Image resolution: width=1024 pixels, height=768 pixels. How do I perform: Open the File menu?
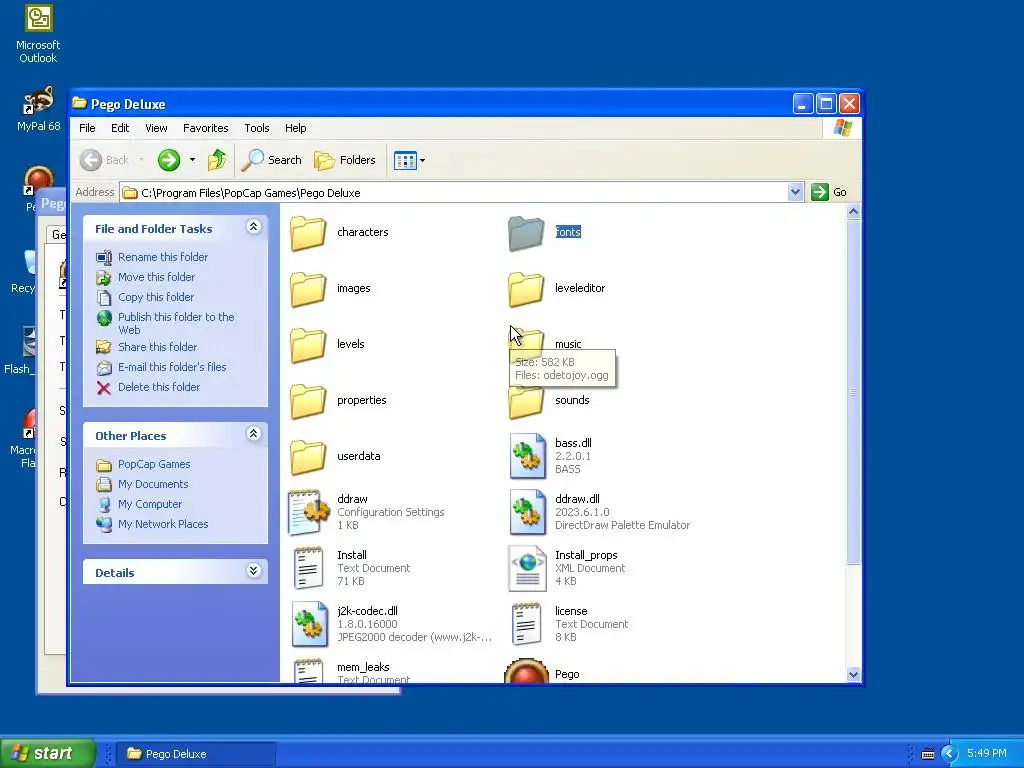(87, 128)
